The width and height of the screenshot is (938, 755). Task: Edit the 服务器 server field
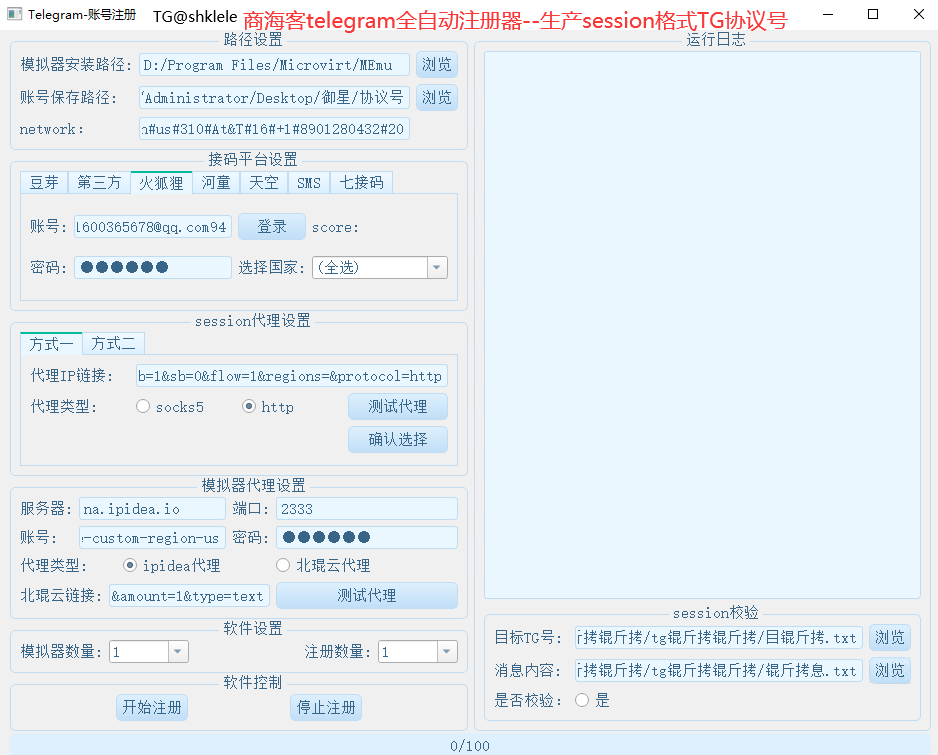pos(152,509)
